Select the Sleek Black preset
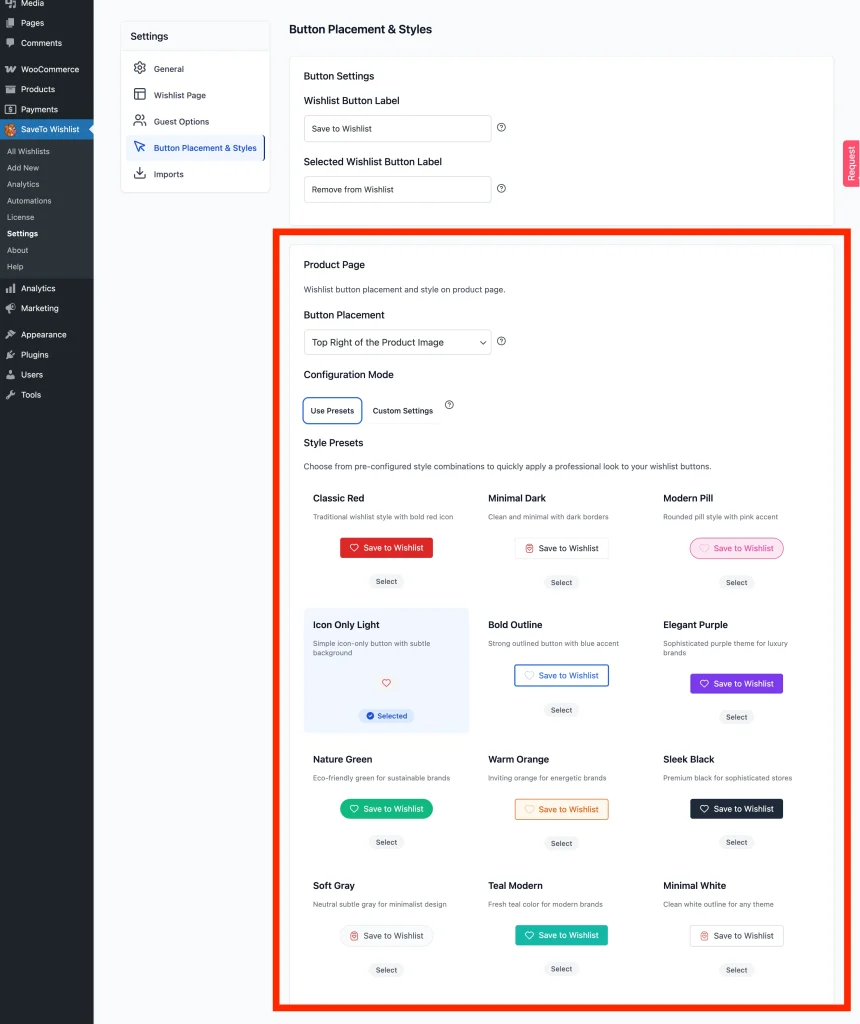The height and width of the screenshot is (1024, 860). click(x=737, y=842)
